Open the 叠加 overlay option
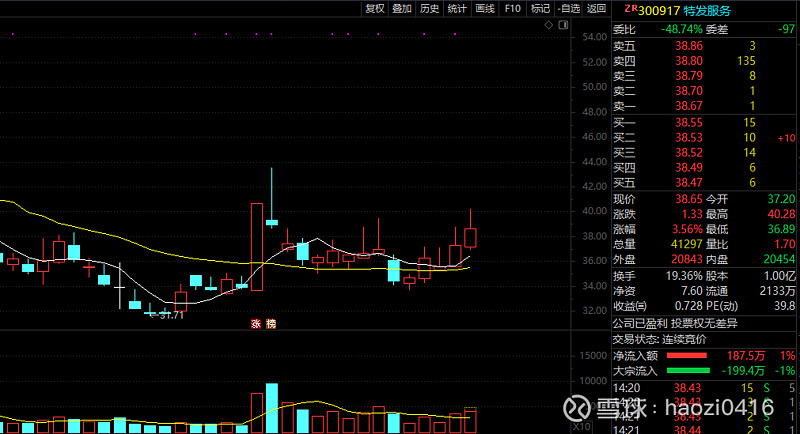800x434 pixels. (402, 9)
